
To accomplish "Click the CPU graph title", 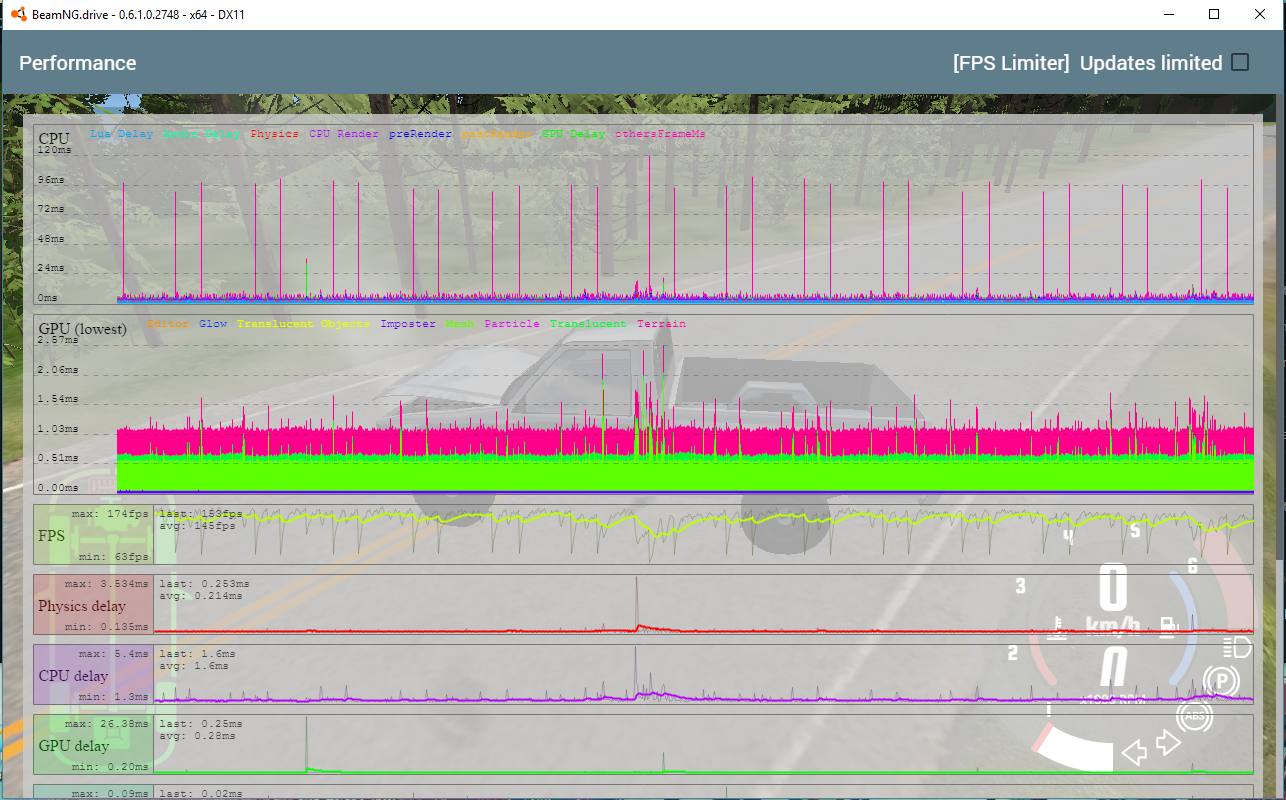I will click(54, 138).
